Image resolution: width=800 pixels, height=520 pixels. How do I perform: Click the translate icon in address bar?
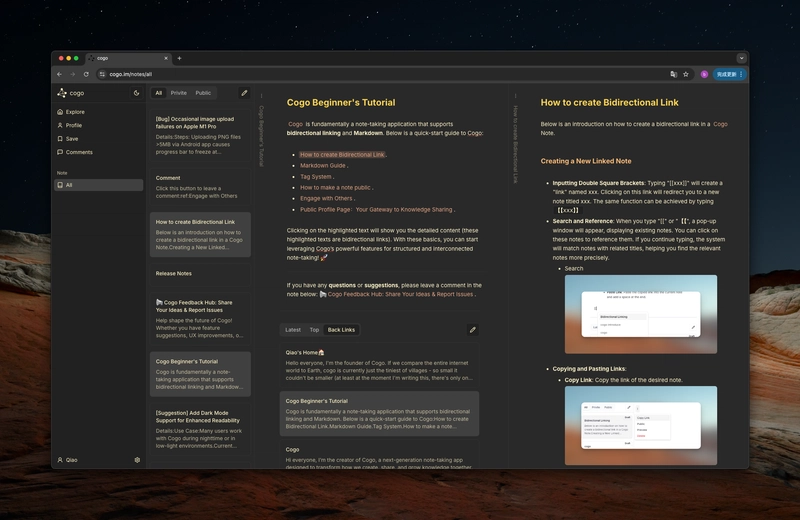673,75
